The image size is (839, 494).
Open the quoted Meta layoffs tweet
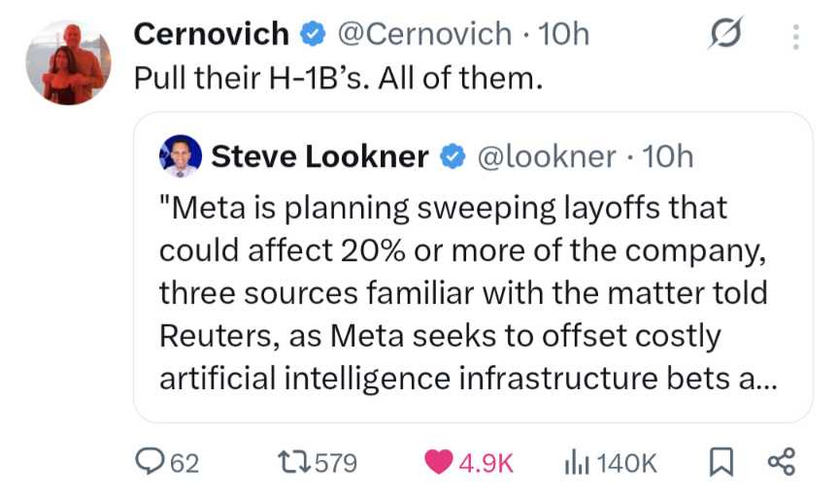coord(460,295)
